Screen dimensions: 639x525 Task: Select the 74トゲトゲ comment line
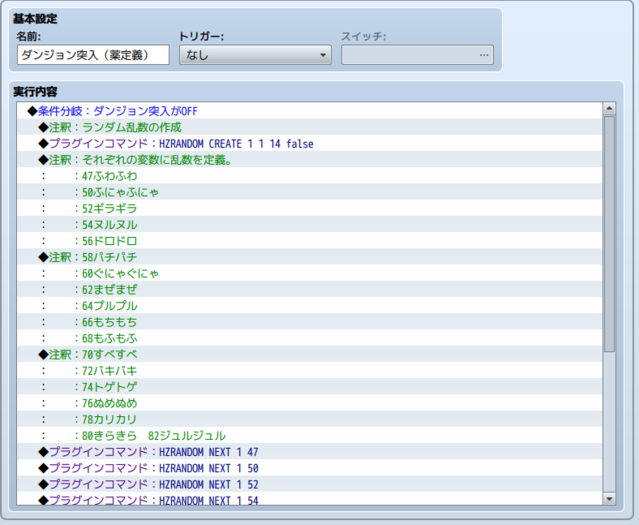click(309, 387)
